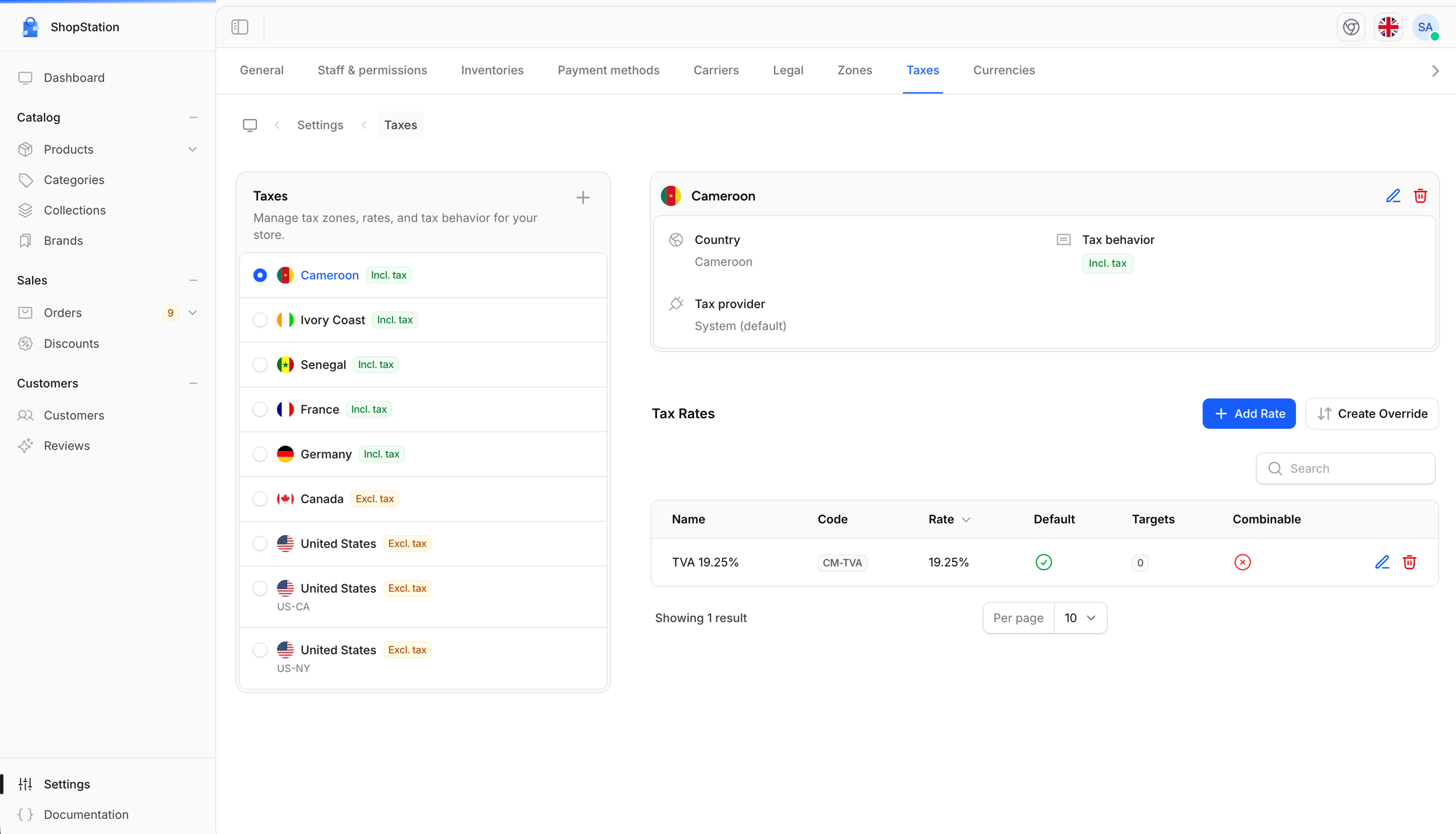Click the CM-TVA code badge
Screen dimensions: 1456x834
point(842,563)
